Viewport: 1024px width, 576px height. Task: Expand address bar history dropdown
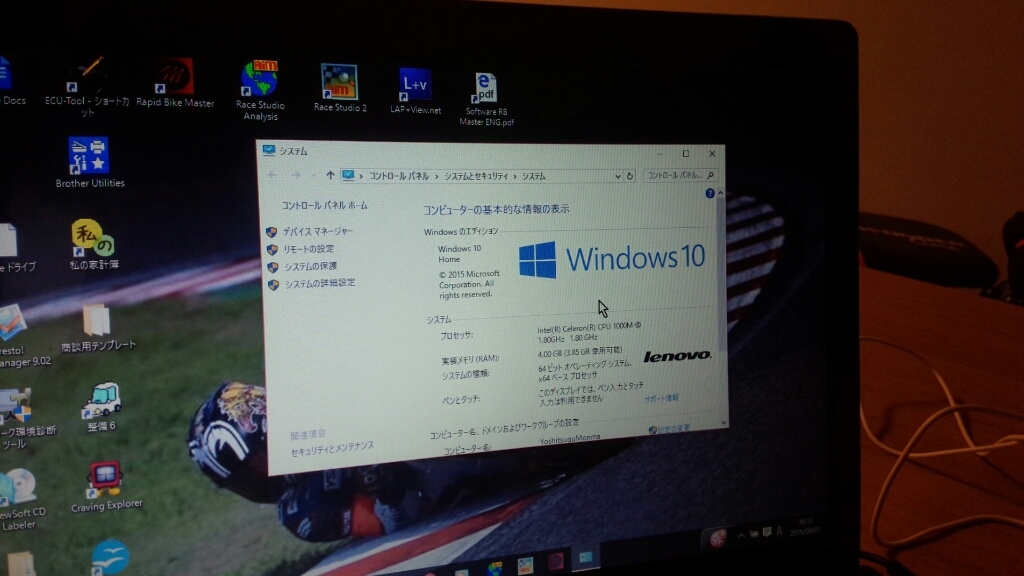[617, 176]
